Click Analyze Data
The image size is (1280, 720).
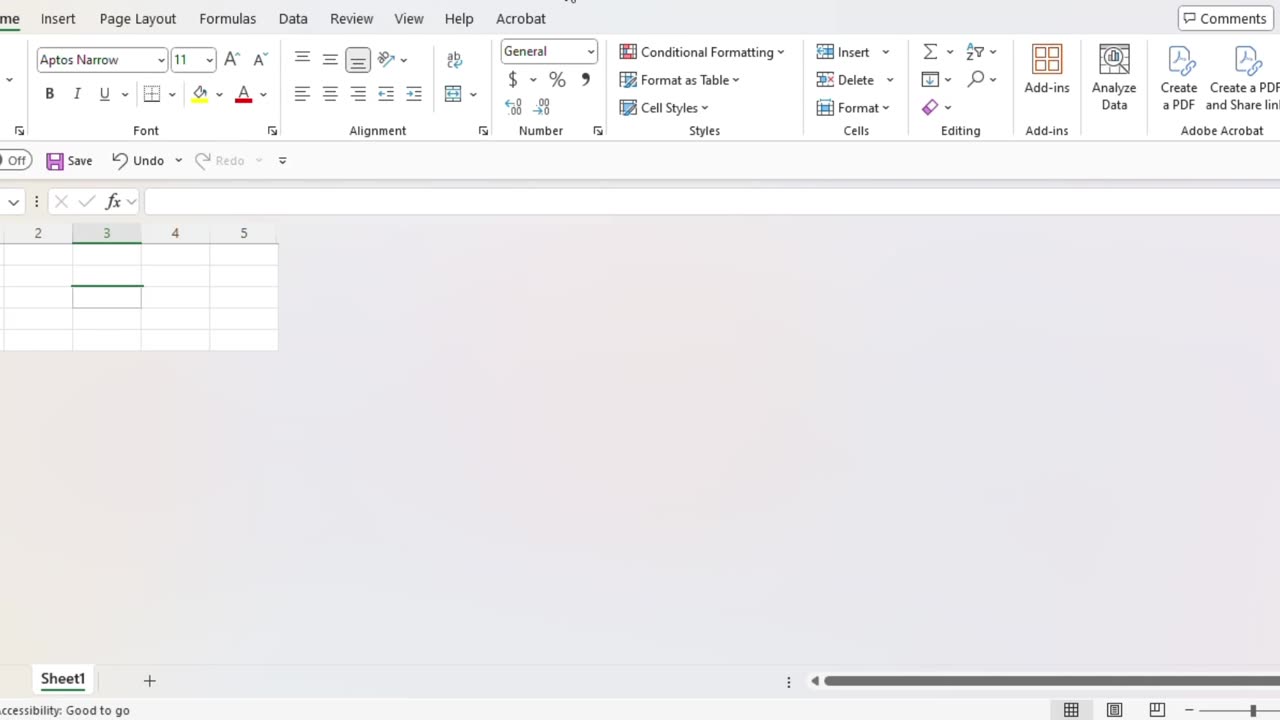pos(1114,78)
